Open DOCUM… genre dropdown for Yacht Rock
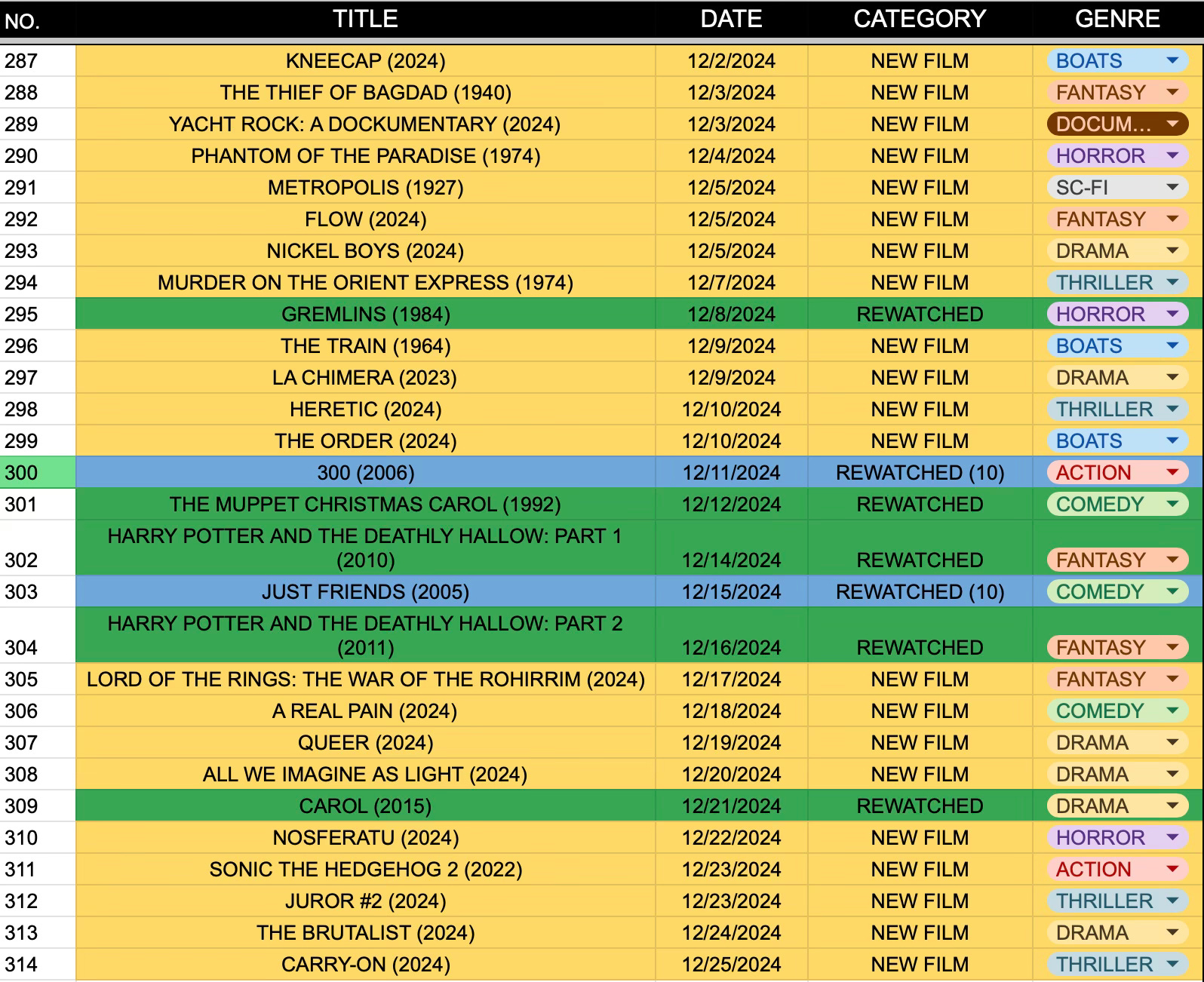The height and width of the screenshot is (982, 1204). (1117, 124)
